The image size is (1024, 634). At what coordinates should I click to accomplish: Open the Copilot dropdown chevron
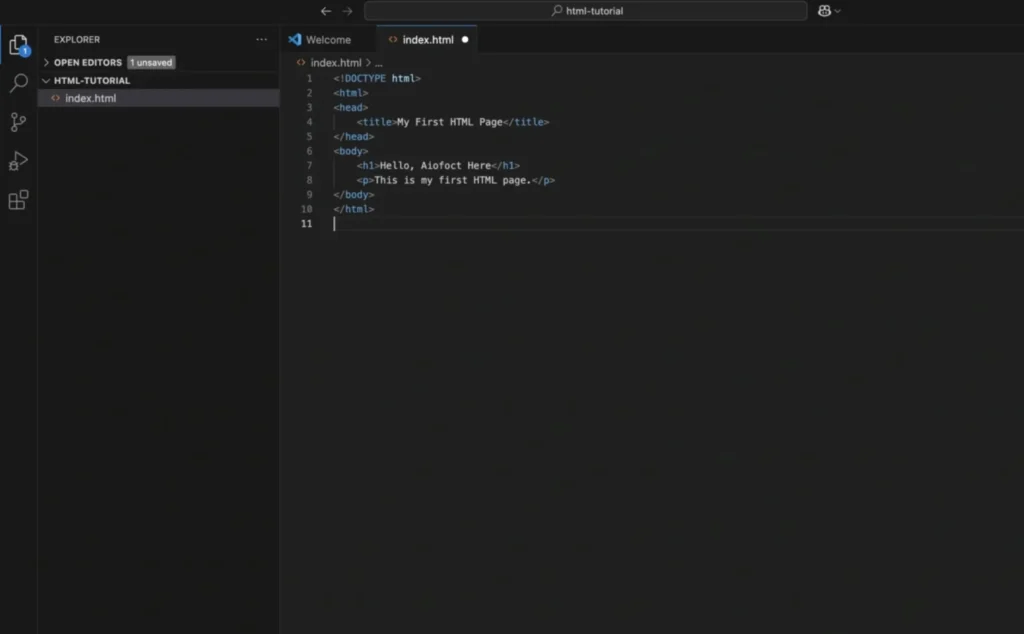pyautogui.click(x=837, y=11)
